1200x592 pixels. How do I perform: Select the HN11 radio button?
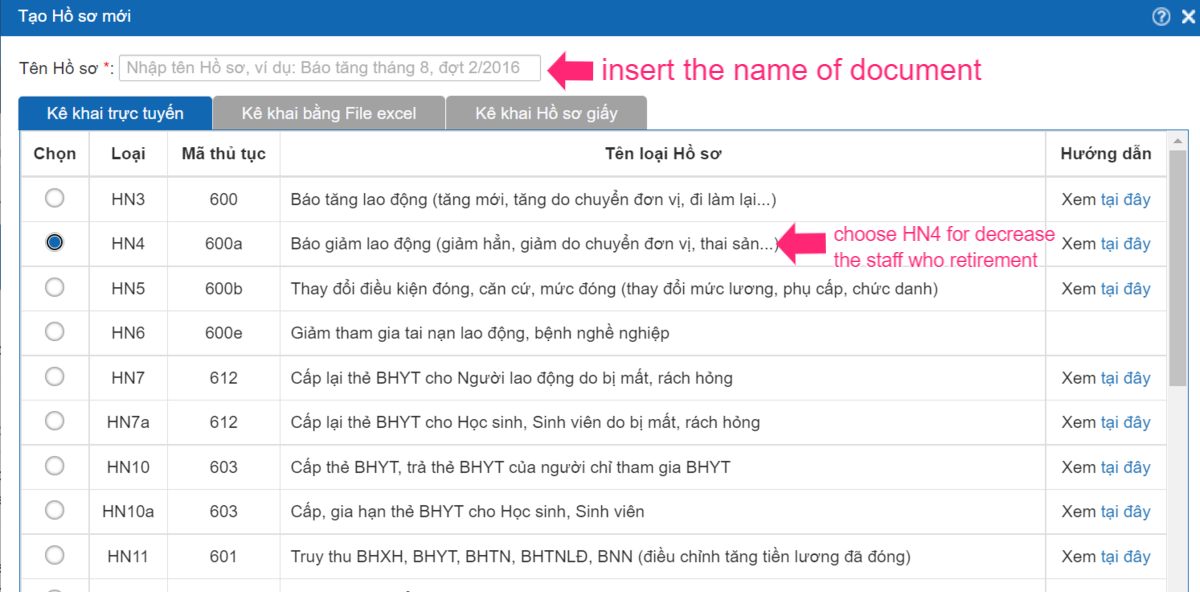click(x=55, y=555)
